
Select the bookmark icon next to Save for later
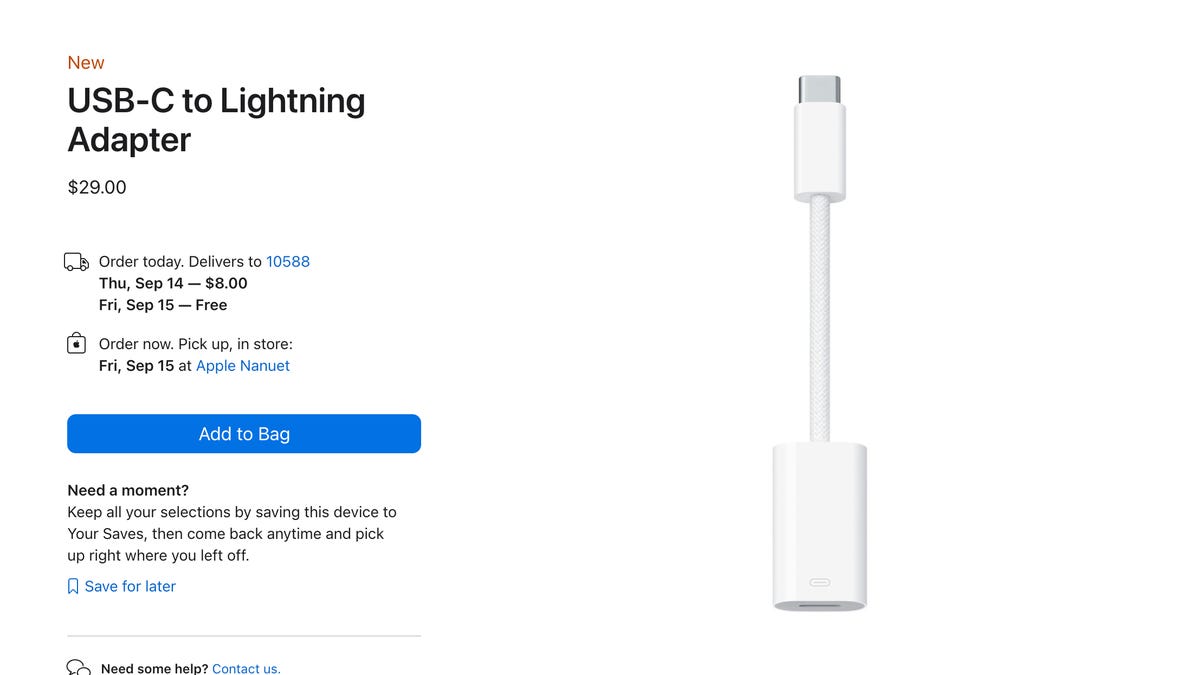pyautogui.click(x=72, y=585)
